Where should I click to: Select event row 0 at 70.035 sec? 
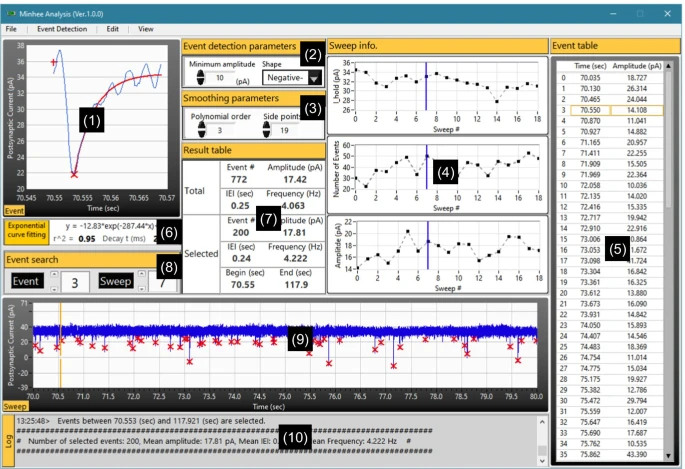coord(610,78)
